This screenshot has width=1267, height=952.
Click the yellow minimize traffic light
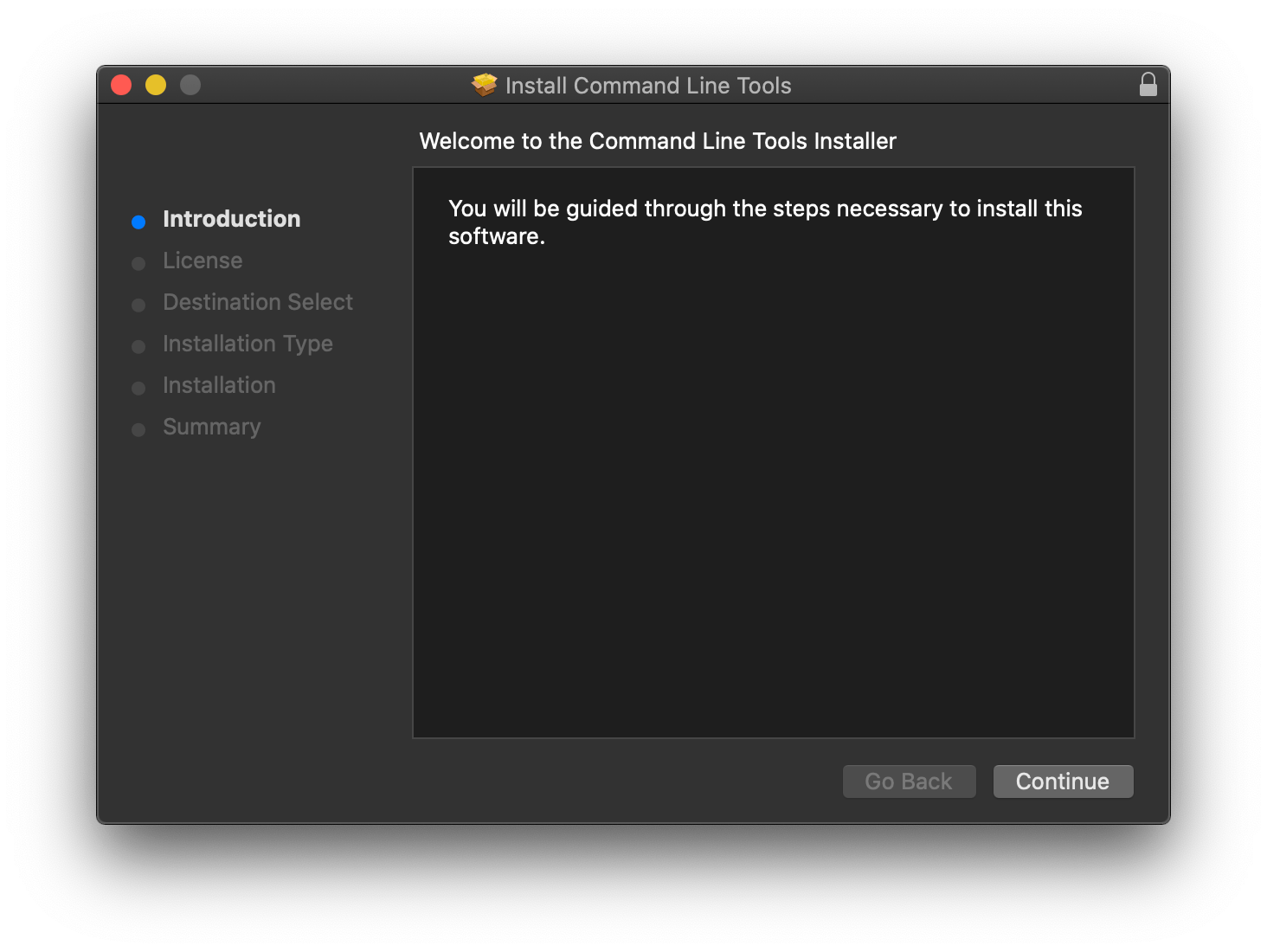156,85
